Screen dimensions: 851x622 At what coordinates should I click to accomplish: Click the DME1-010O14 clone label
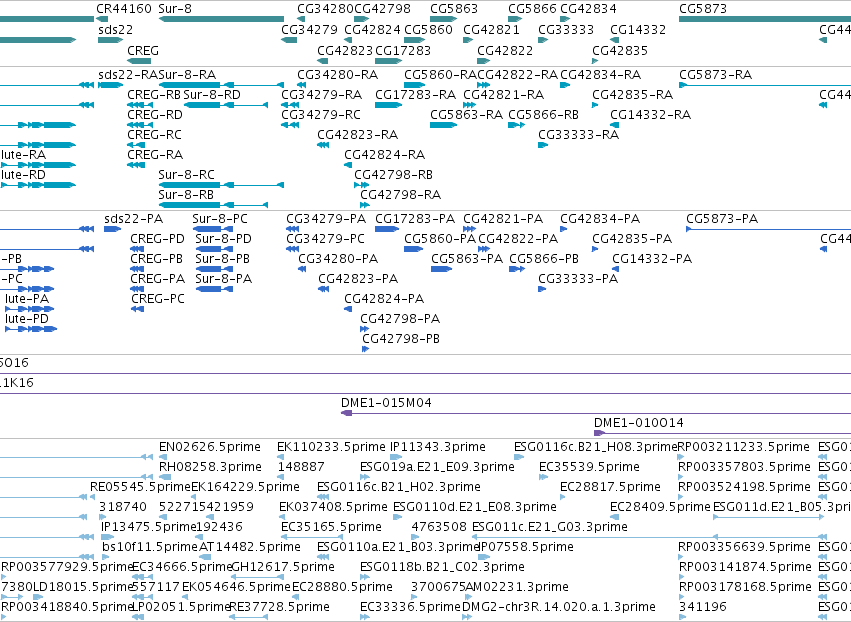tap(639, 423)
